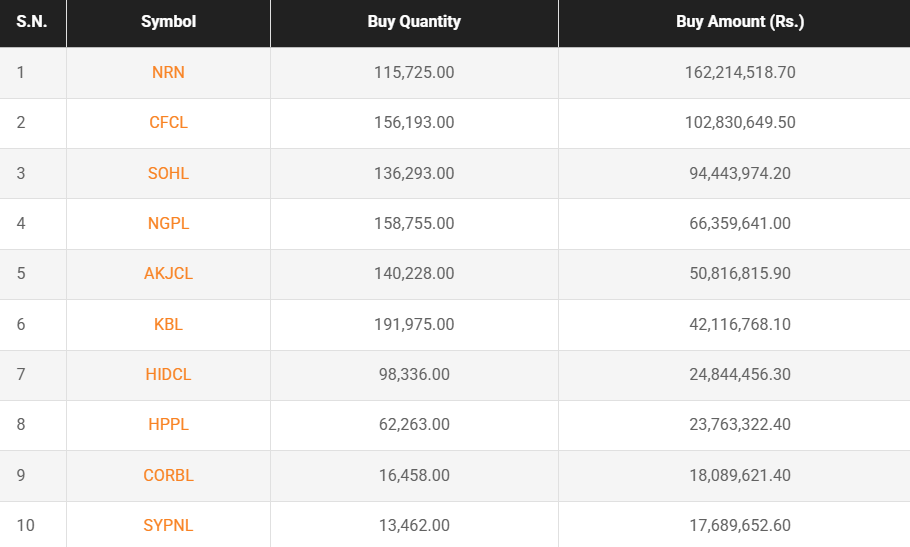Click serial number 2 in CFCL row
This screenshot has width=910, height=547.
(x=21, y=122)
